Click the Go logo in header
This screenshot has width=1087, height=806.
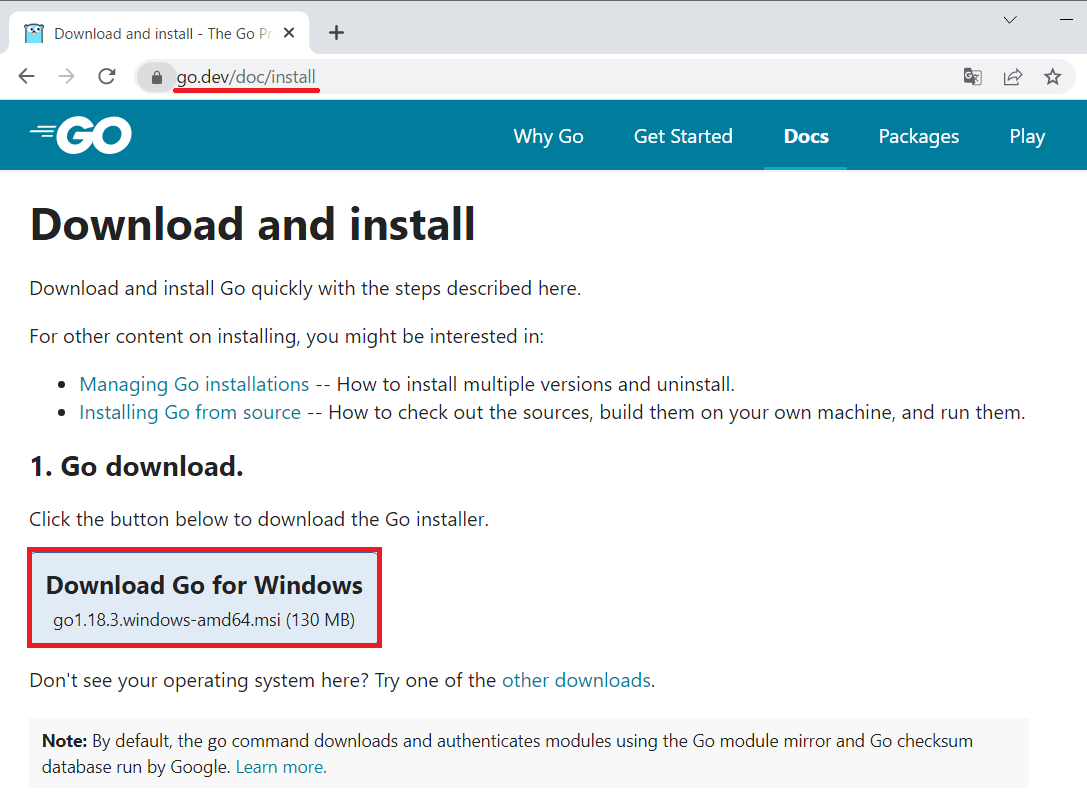click(80, 135)
